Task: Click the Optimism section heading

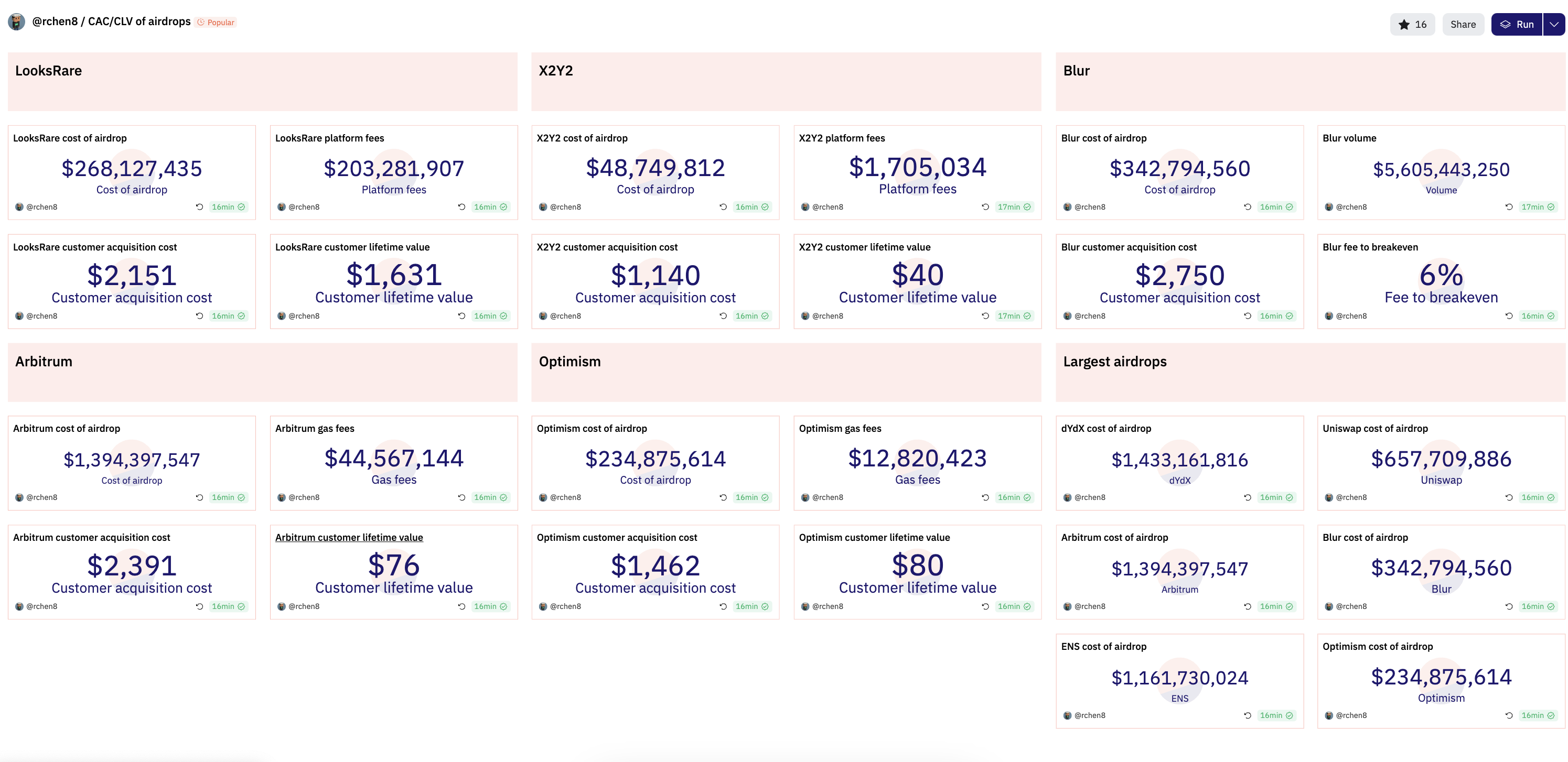Action: pyautogui.click(x=570, y=362)
